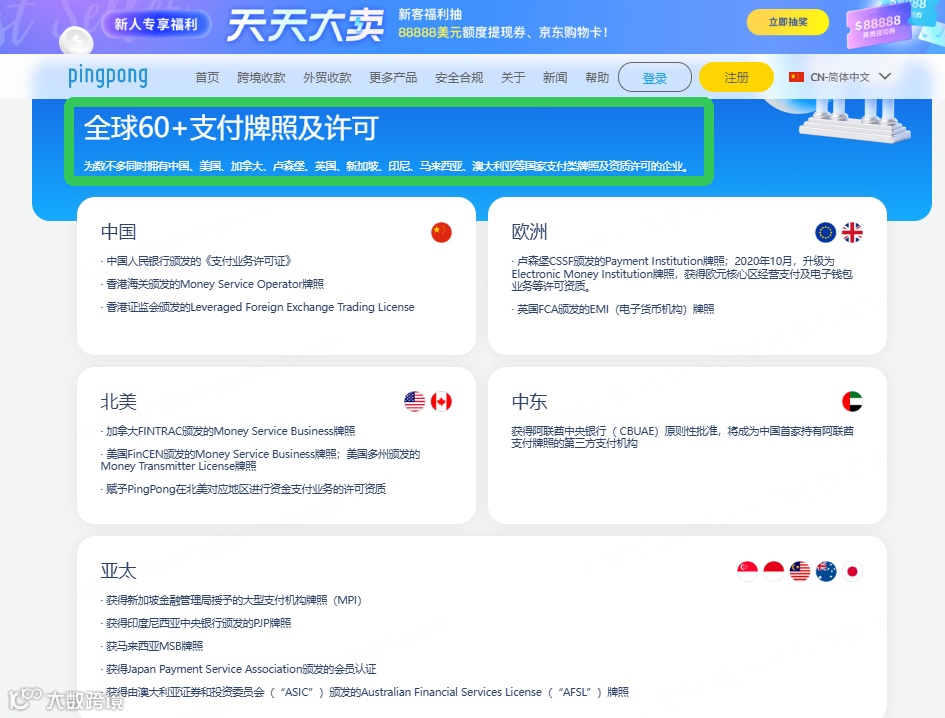This screenshot has width=945, height=718.
Task: Expand the language dropdown chevron
Action: coord(885,77)
